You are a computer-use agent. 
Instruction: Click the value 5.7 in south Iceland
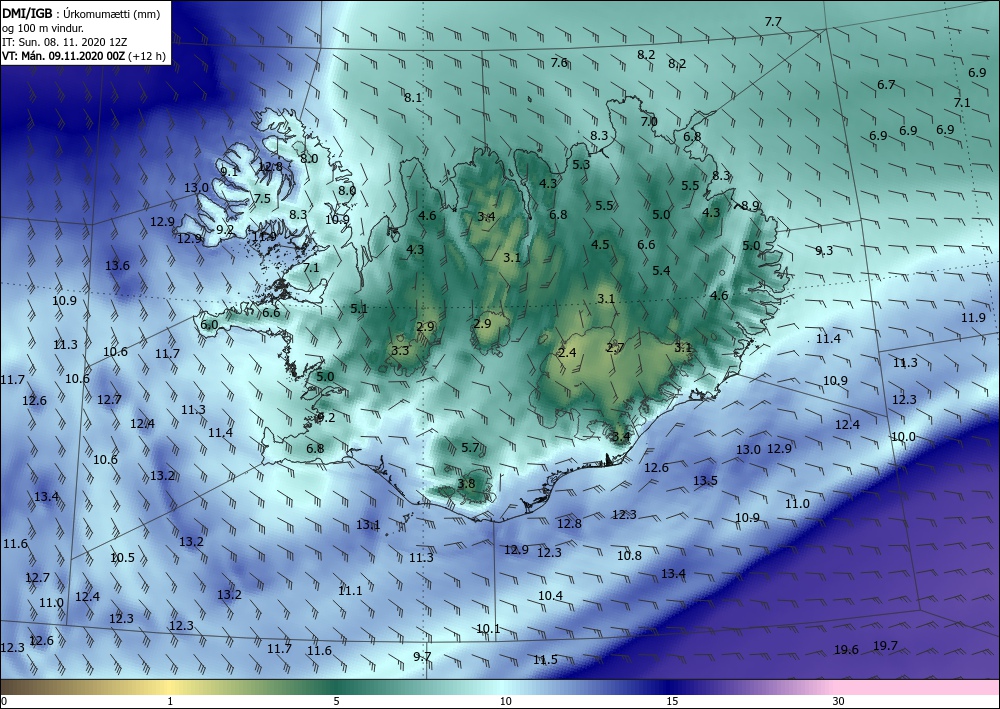pyautogui.click(x=470, y=448)
